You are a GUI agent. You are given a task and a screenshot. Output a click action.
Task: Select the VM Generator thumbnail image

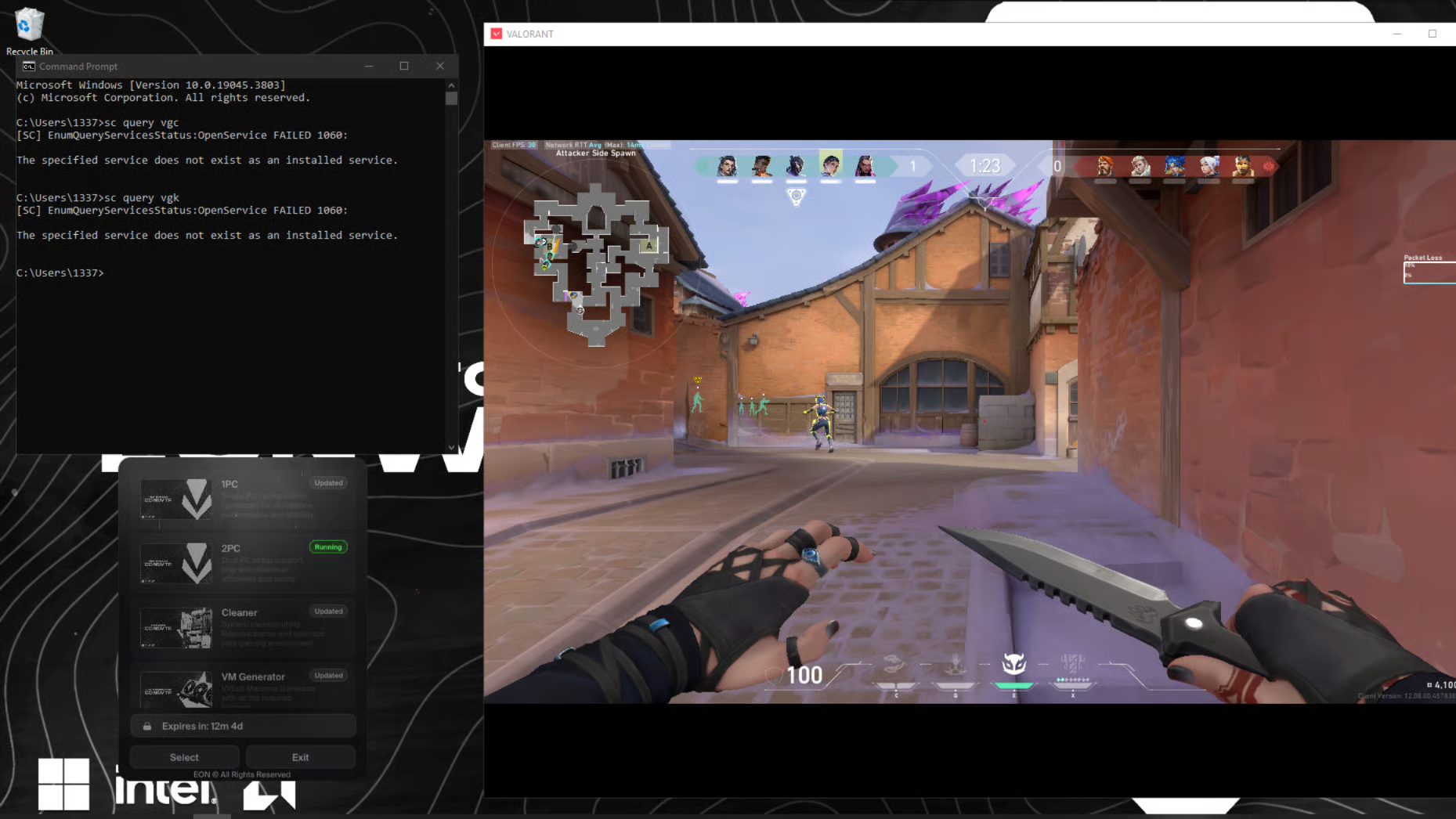point(176,689)
